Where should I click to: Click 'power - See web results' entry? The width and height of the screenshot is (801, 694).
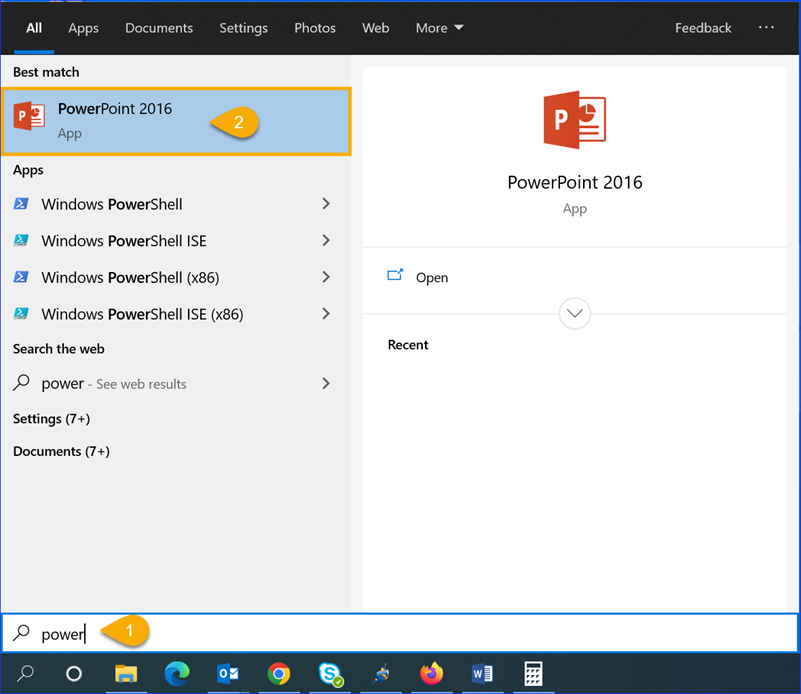pyautogui.click(x=176, y=384)
